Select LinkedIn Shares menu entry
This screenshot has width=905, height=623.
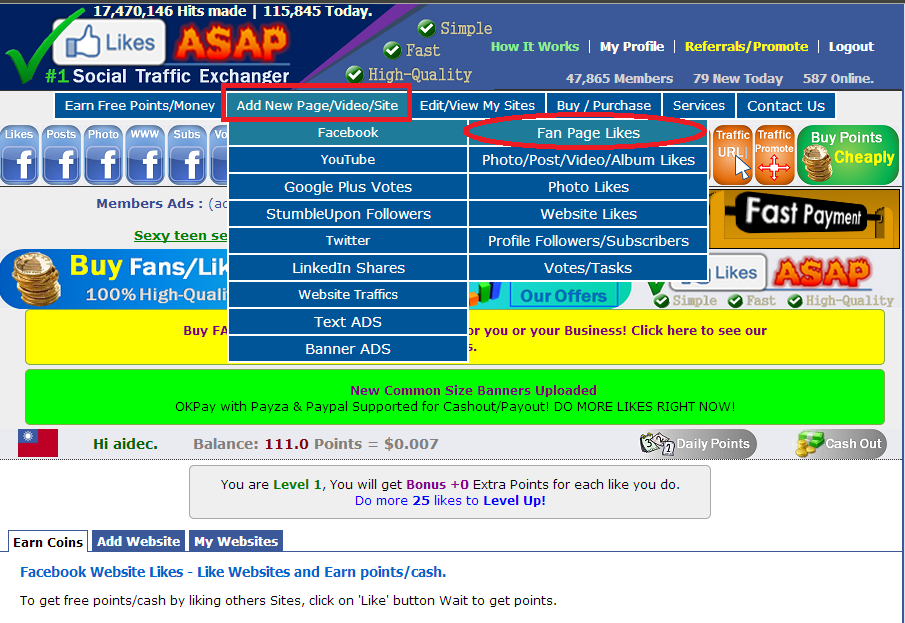(348, 268)
